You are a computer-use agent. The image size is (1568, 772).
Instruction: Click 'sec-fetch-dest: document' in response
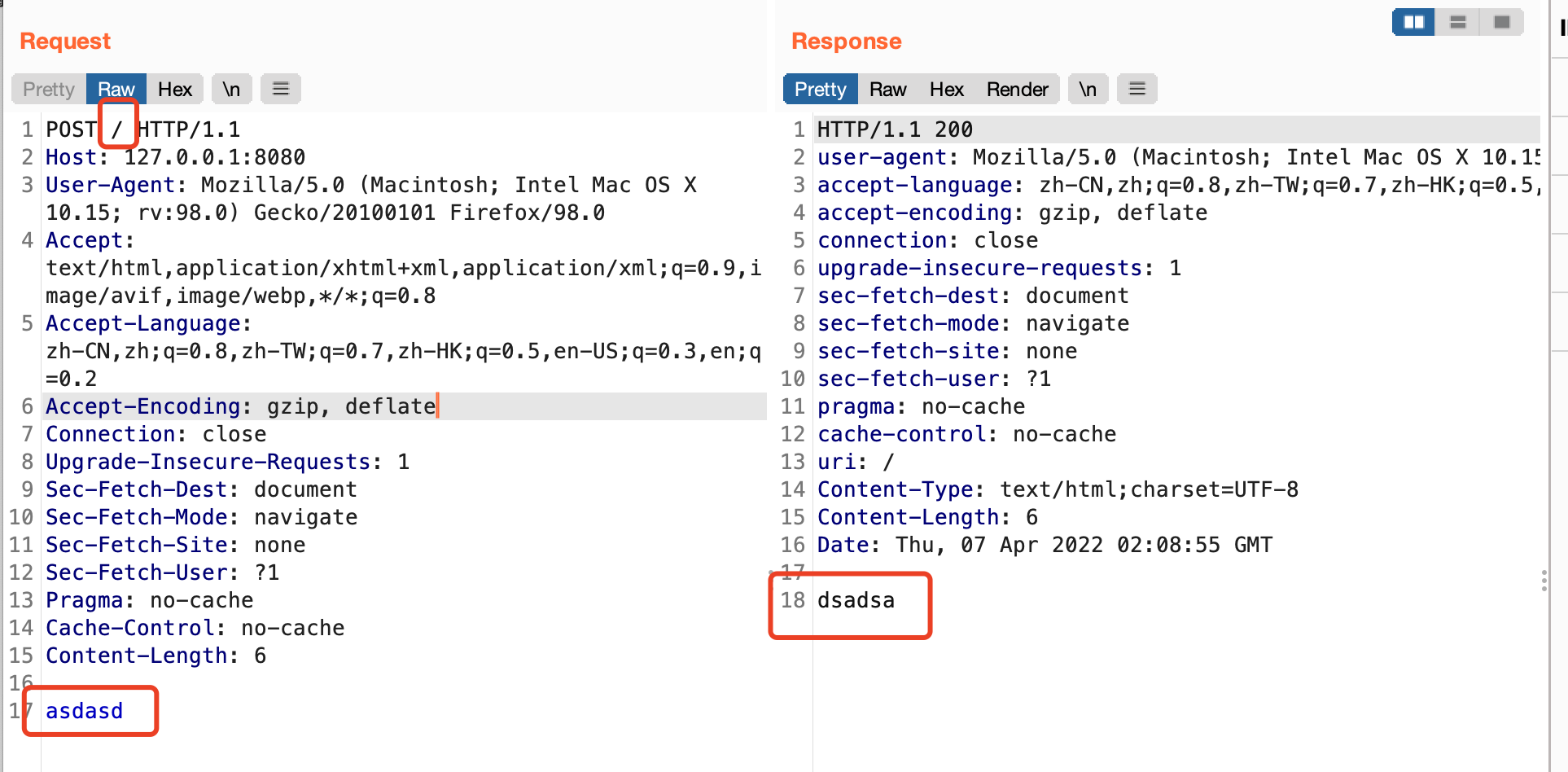point(974,296)
